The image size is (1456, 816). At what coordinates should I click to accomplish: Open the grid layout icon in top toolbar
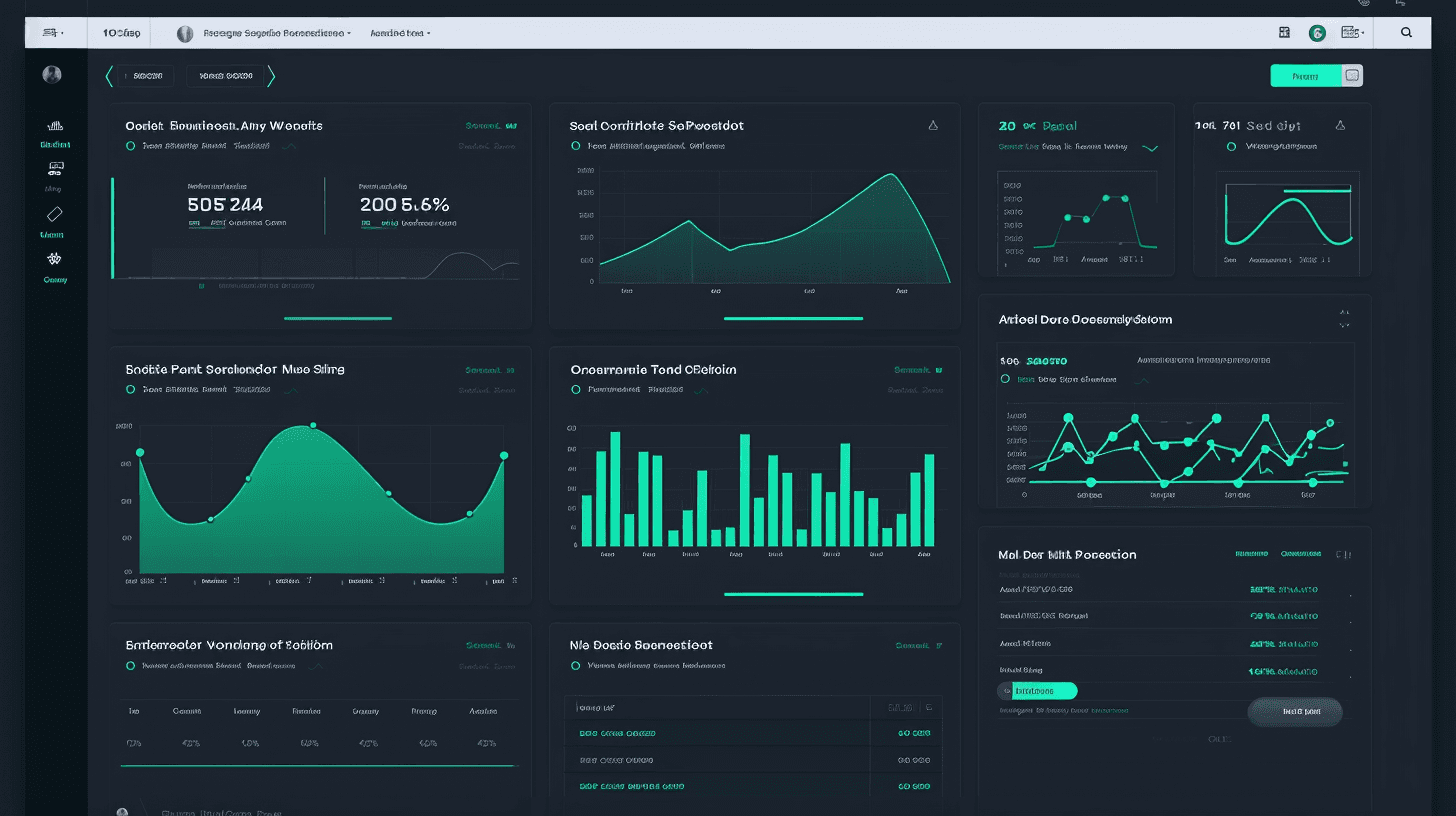point(1284,32)
